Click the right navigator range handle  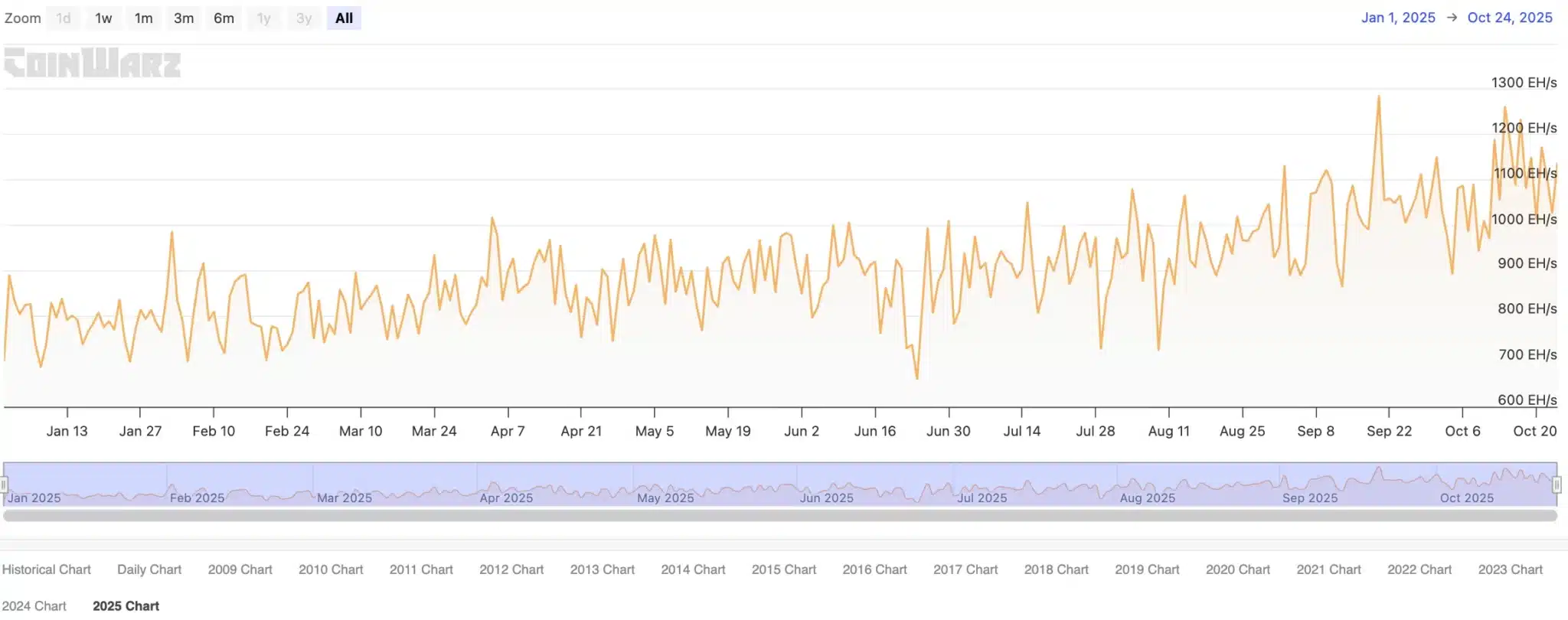(1557, 485)
